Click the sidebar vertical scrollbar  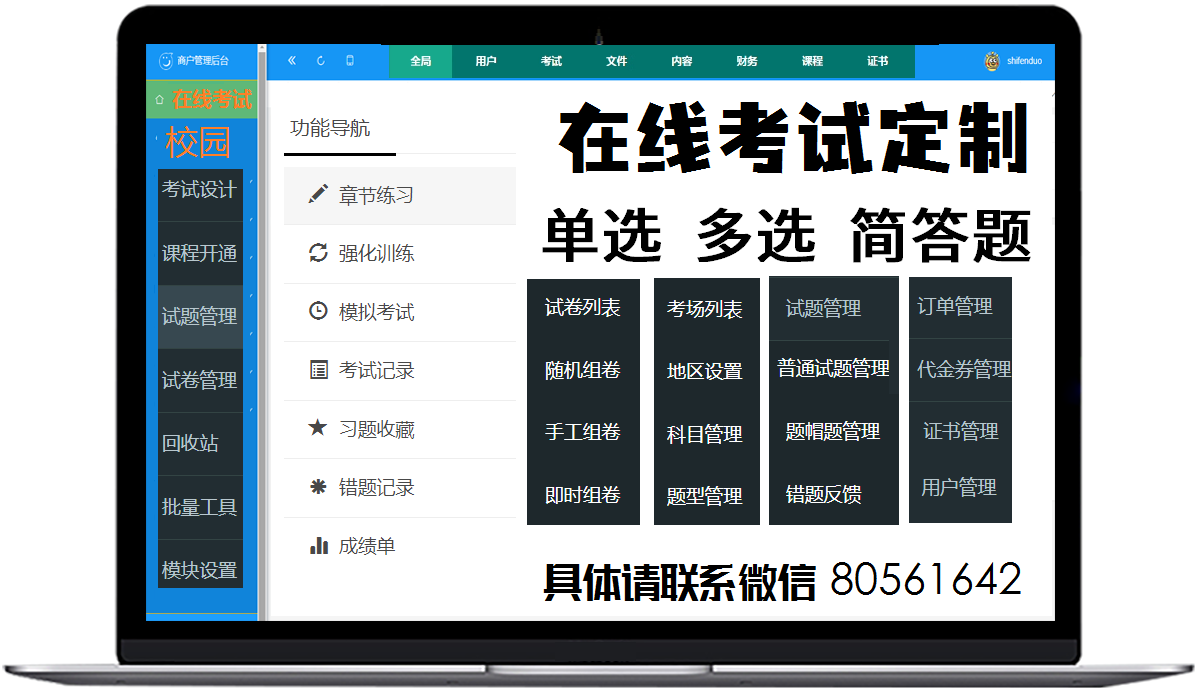pos(262,330)
